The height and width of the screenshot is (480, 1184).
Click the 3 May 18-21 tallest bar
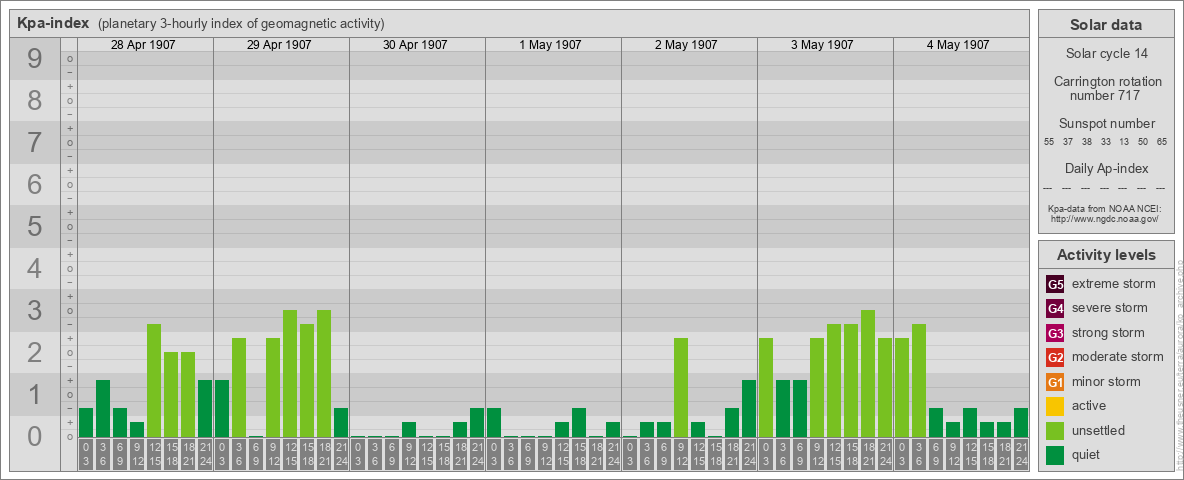pos(868,374)
